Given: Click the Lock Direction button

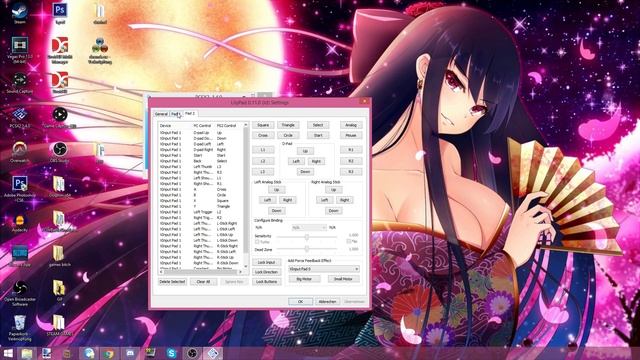Looking at the screenshot, I should pyautogui.click(x=267, y=272).
